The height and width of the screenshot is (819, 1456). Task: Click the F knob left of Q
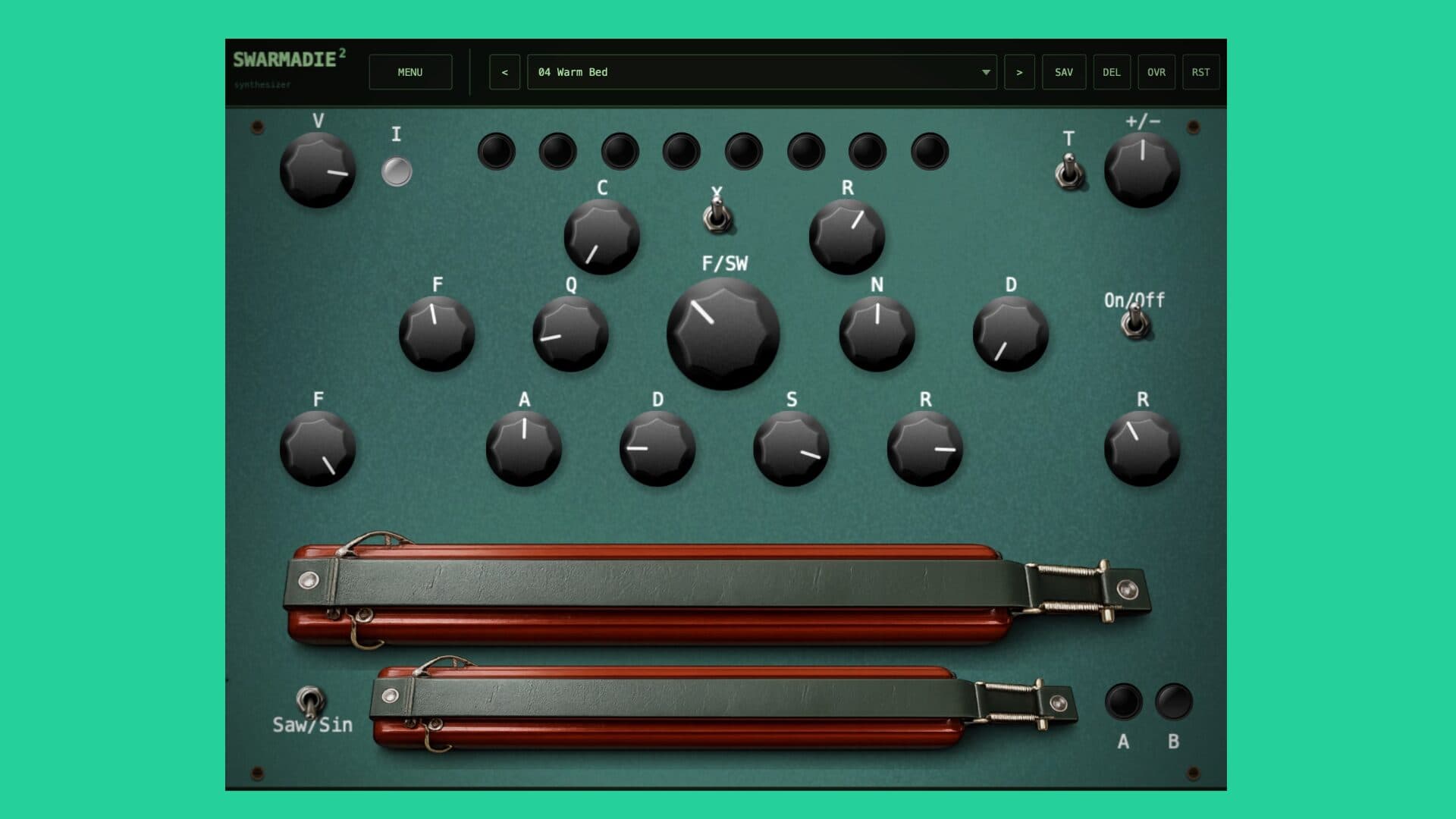(437, 334)
